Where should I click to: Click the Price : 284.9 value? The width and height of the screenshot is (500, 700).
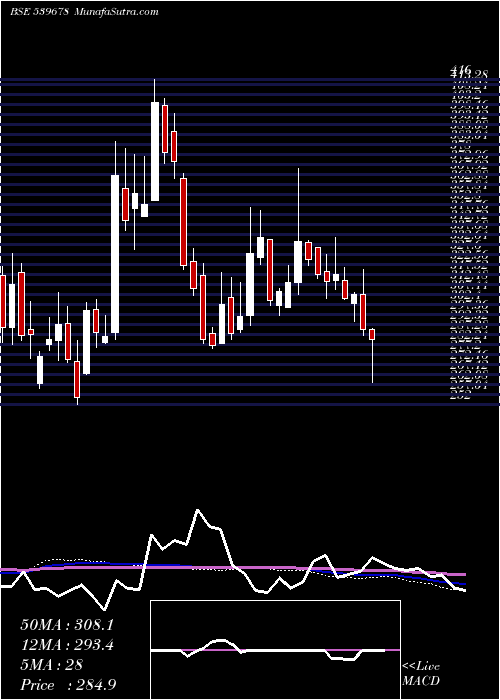[x=70, y=685]
